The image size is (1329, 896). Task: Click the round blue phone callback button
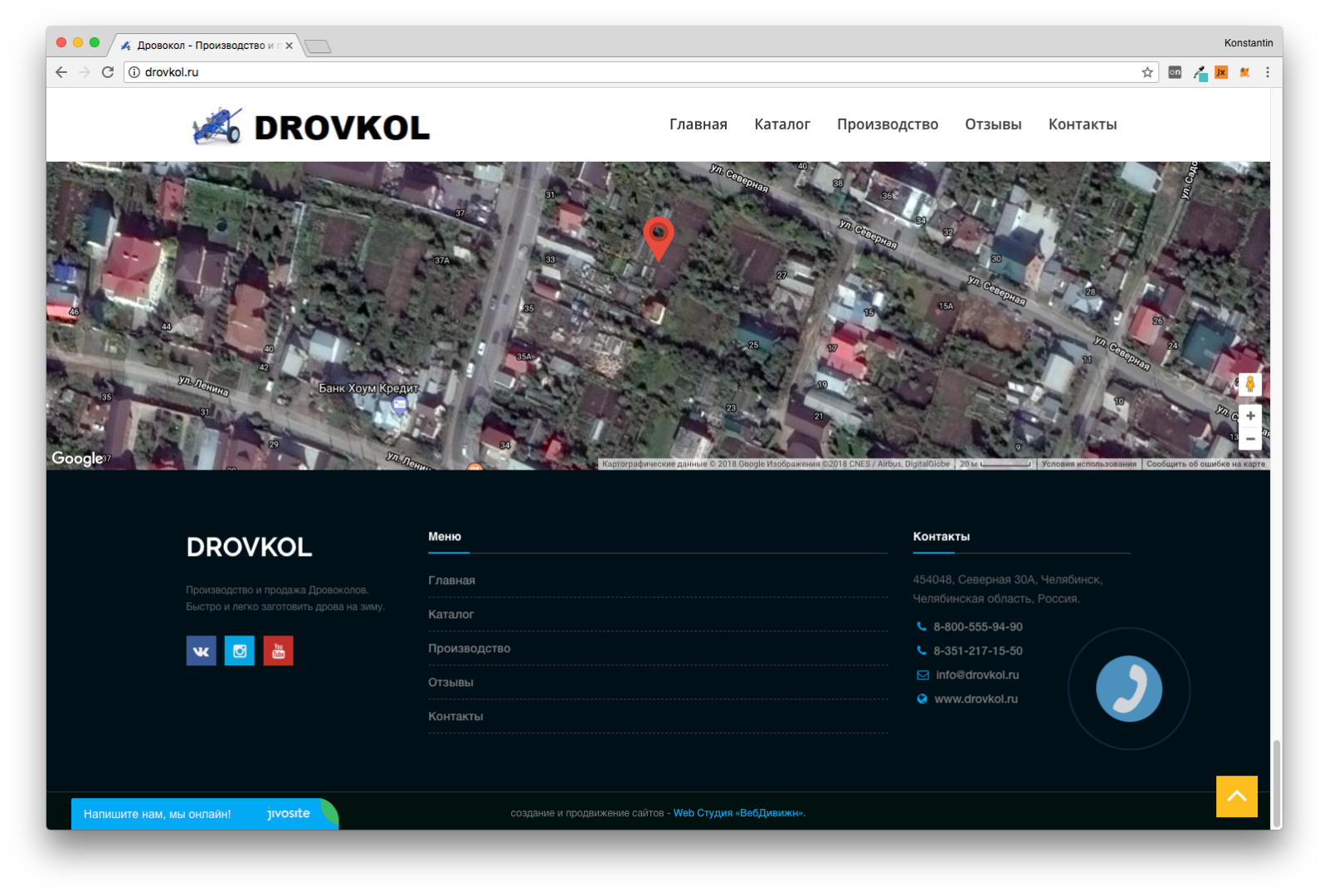pyautogui.click(x=1128, y=689)
